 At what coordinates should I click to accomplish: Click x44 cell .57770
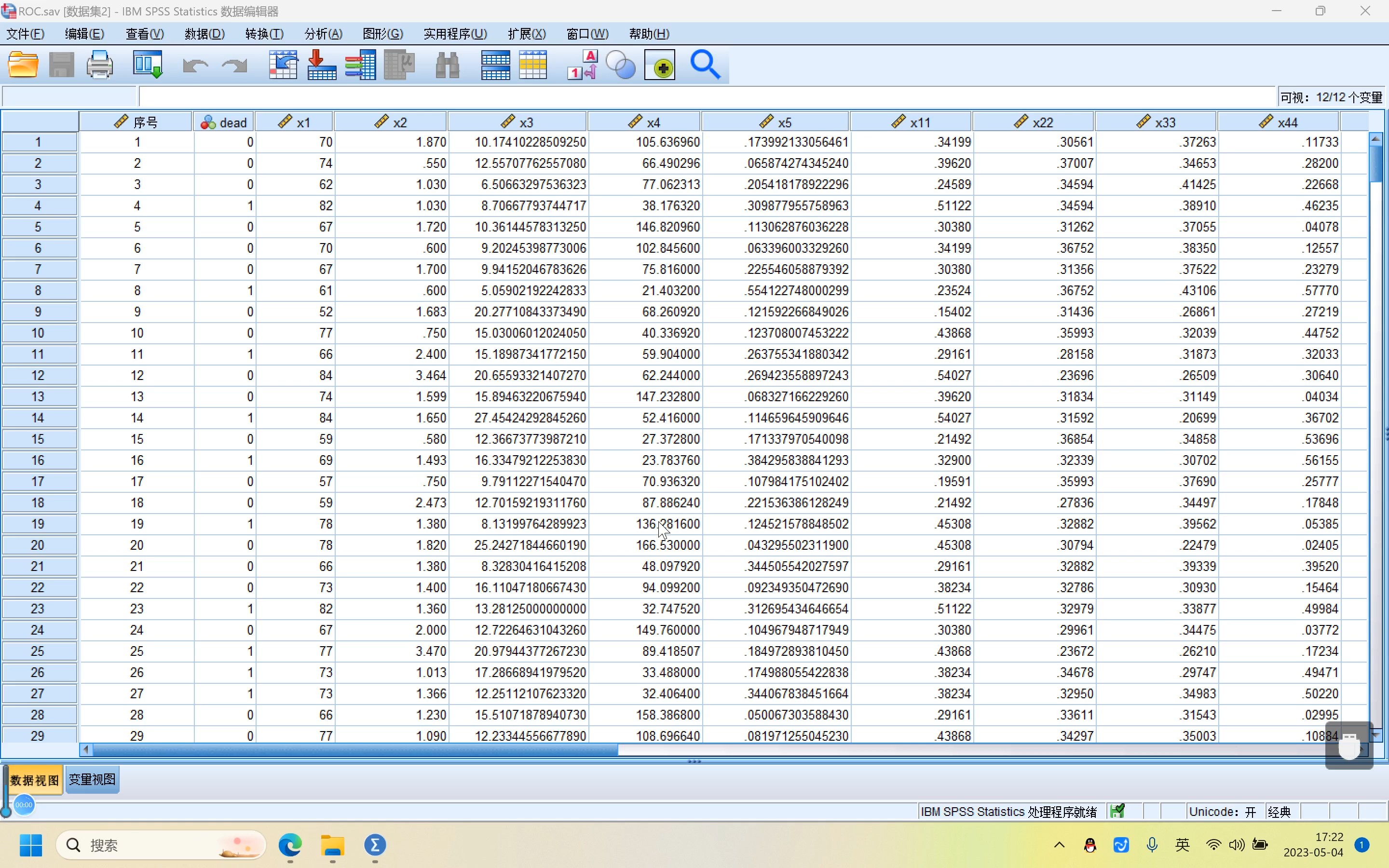pyautogui.click(x=1279, y=290)
